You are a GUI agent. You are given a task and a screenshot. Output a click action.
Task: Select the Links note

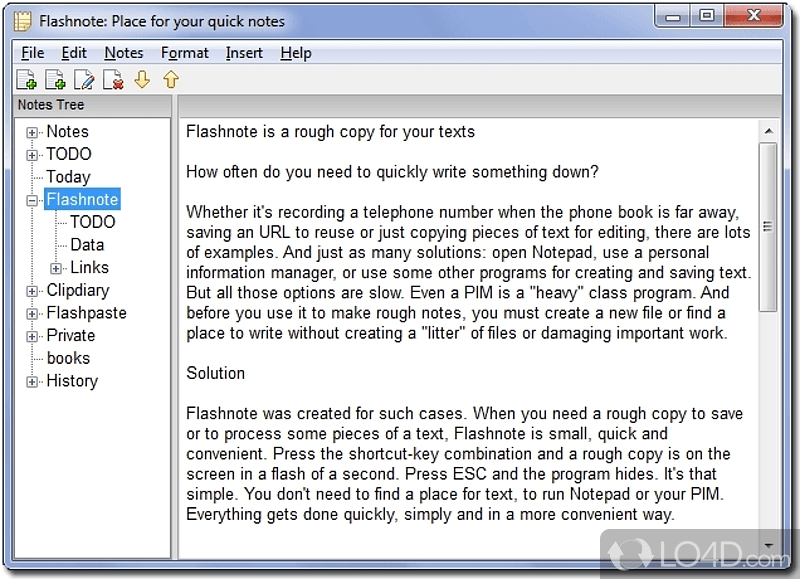tap(89, 267)
